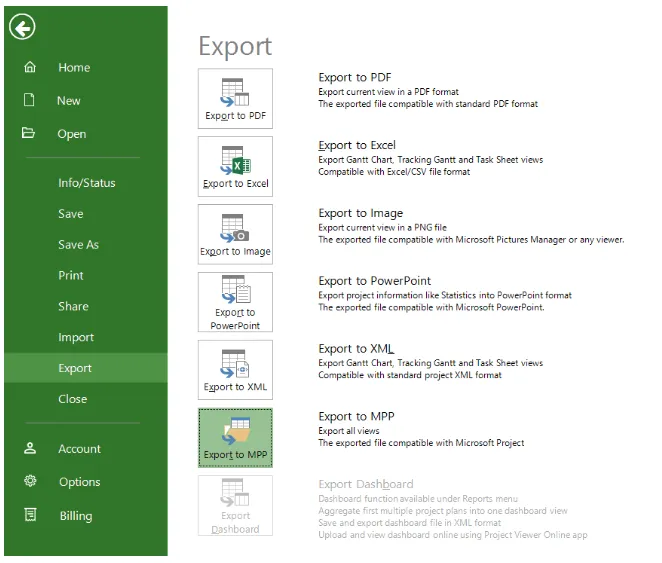The height and width of the screenshot is (563, 662).
Task: Click the greyed Export Dashboard tile
Action: tap(235, 506)
